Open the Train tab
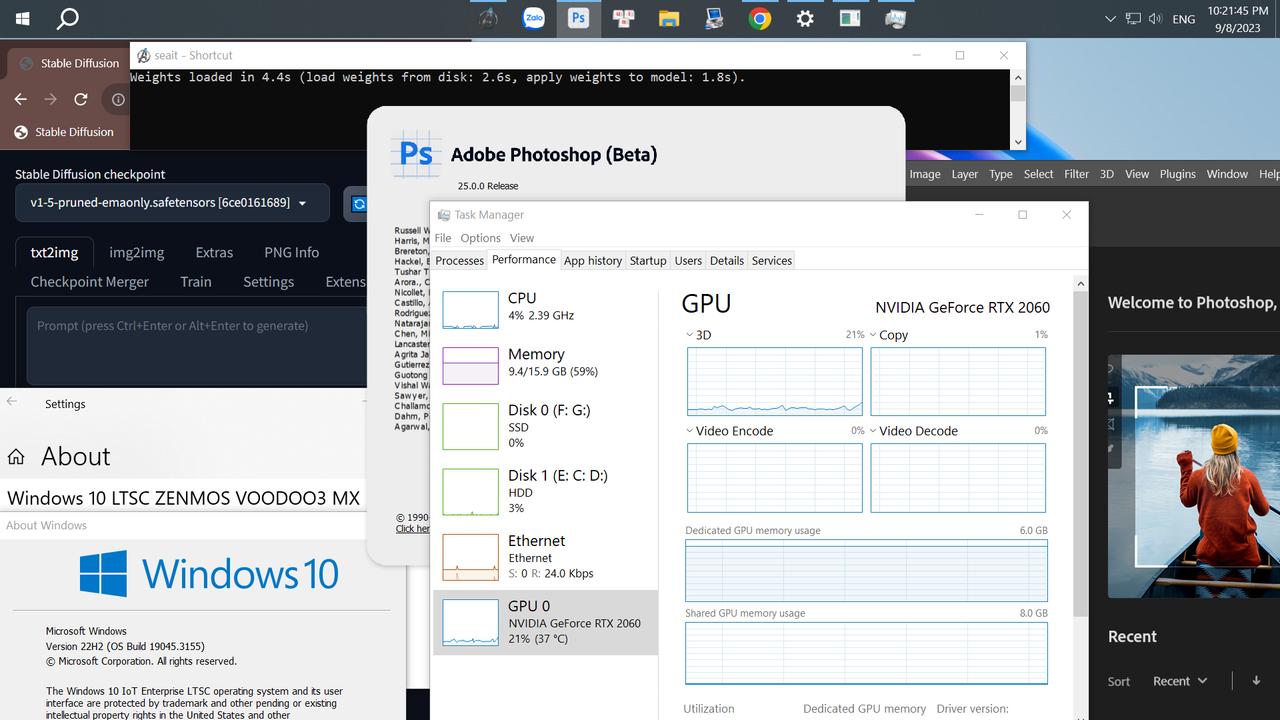 [x=196, y=282]
